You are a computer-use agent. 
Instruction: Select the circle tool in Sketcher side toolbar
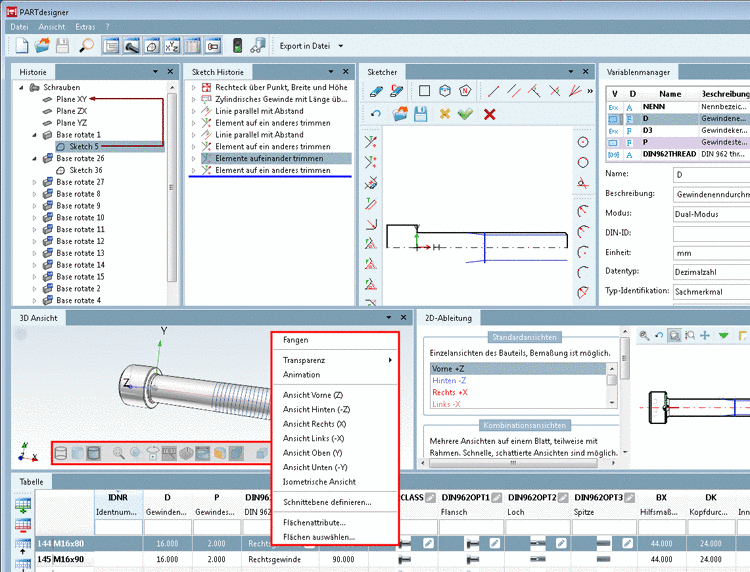click(583, 141)
